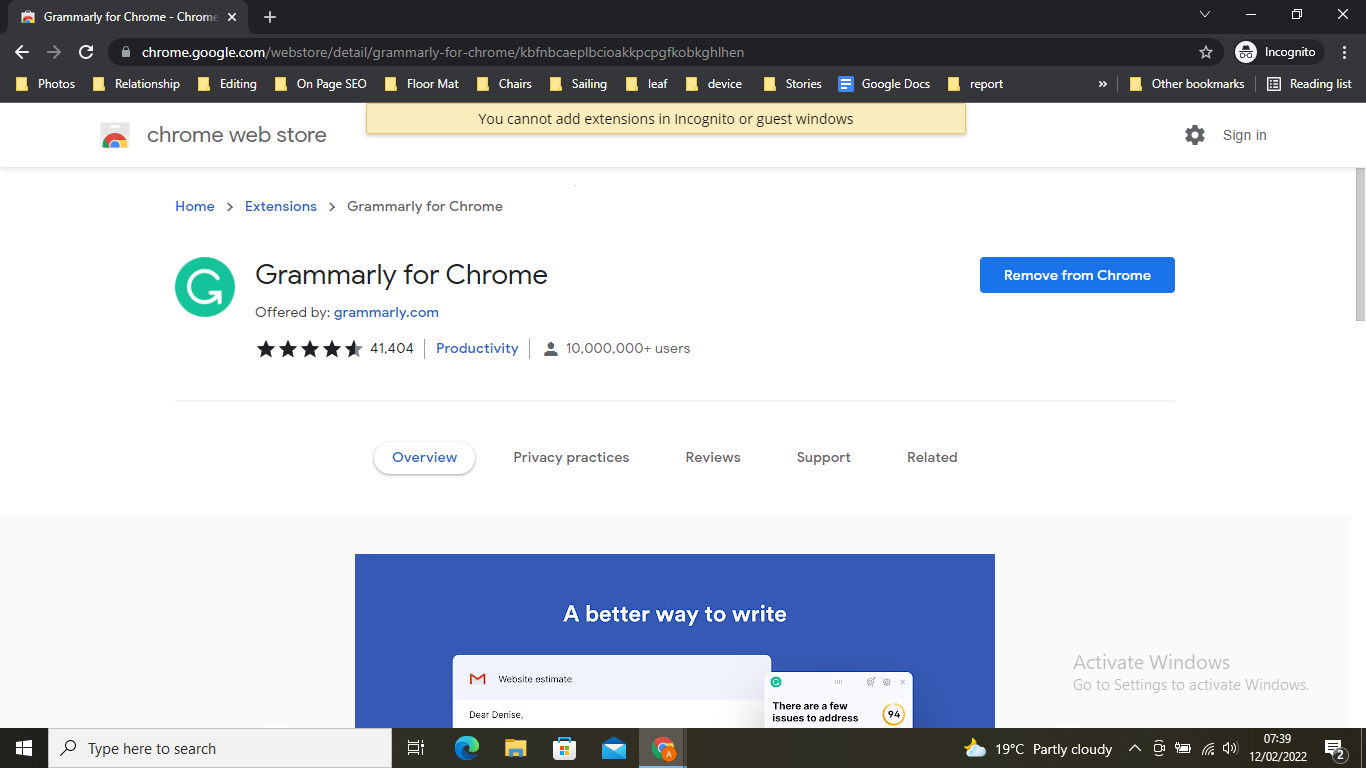The image size is (1366, 768).
Task: Go to the Extensions breadcrumb
Action: 281,206
